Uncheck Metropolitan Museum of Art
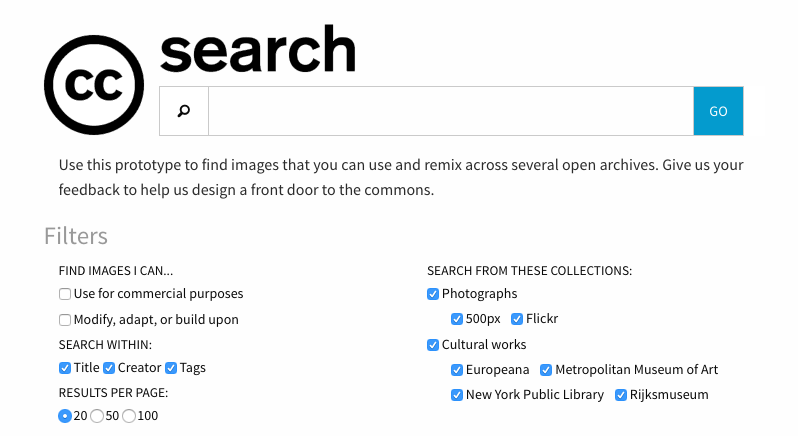 (x=546, y=370)
